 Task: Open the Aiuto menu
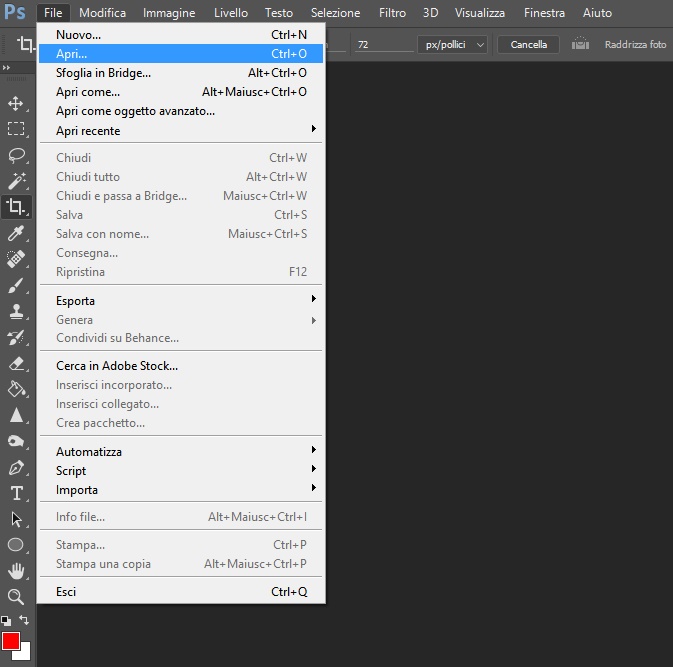point(597,13)
